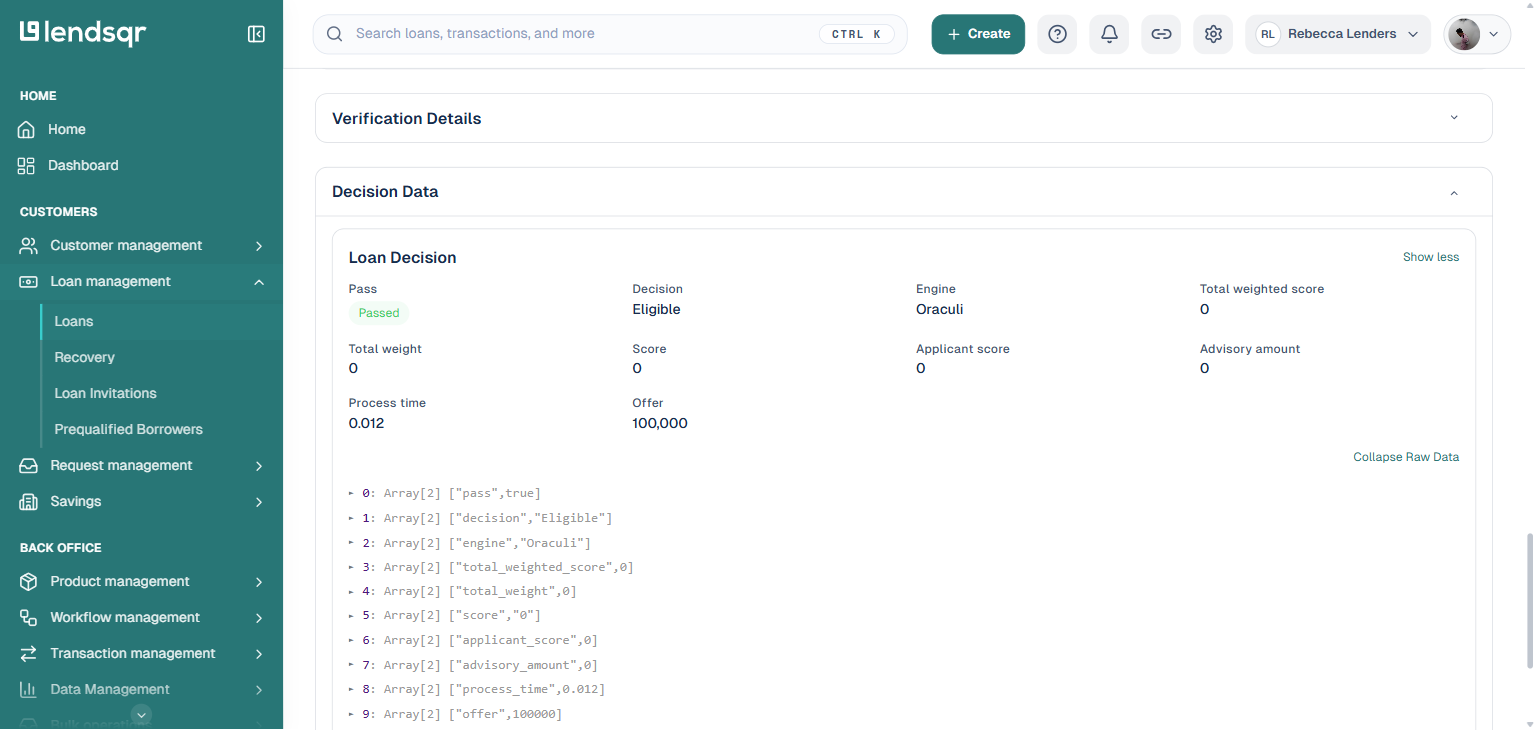Viewport: 1535px width, 730px height.
Task: Expand raw data row 5 score
Action: click(x=351, y=616)
